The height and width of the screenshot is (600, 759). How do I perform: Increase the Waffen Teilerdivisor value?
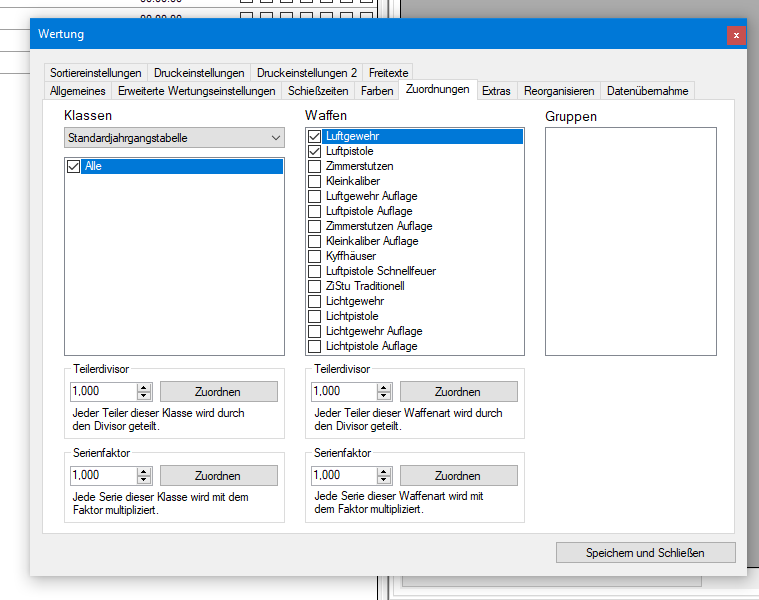point(385,387)
